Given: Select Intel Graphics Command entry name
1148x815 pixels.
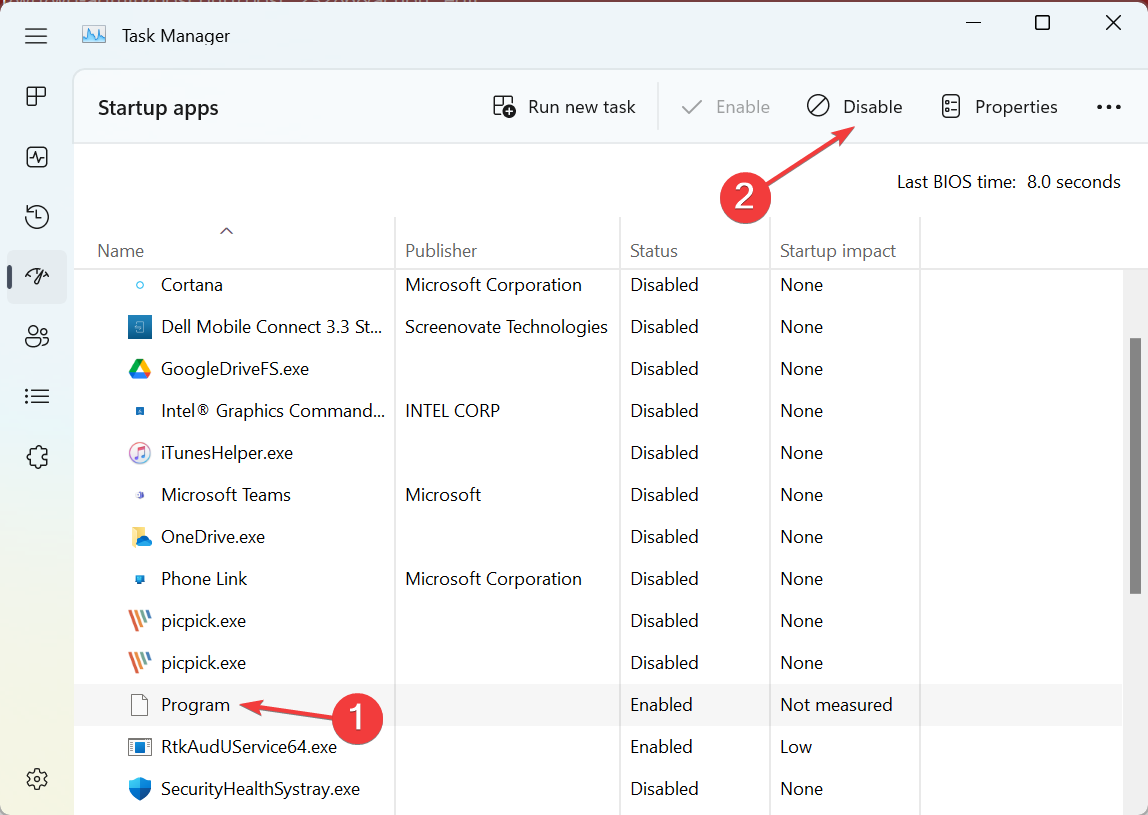Looking at the screenshot, I should 273,411.
